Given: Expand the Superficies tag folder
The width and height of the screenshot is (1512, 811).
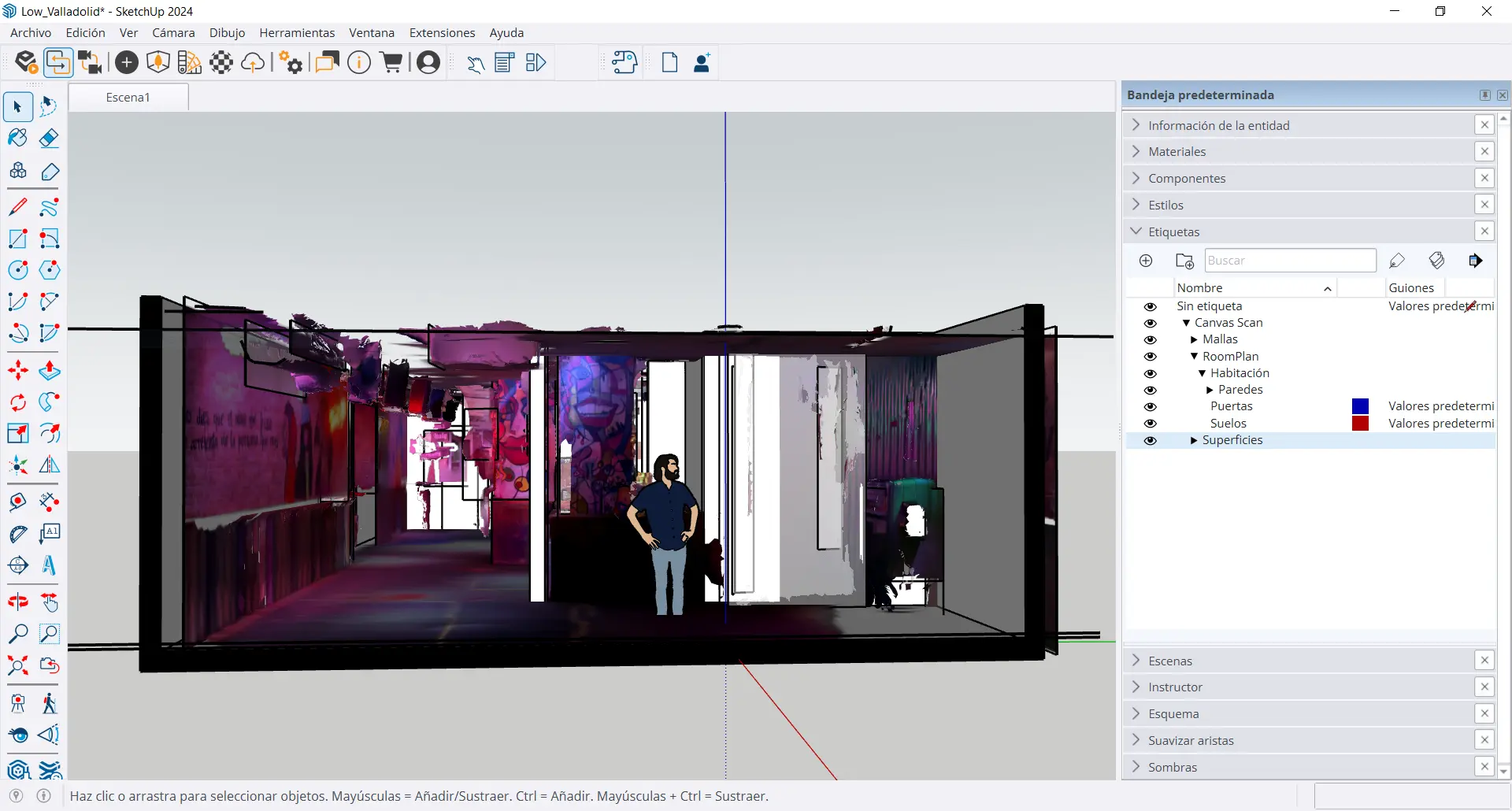Looking at the screenshot, I should (x=1194, y=441).
